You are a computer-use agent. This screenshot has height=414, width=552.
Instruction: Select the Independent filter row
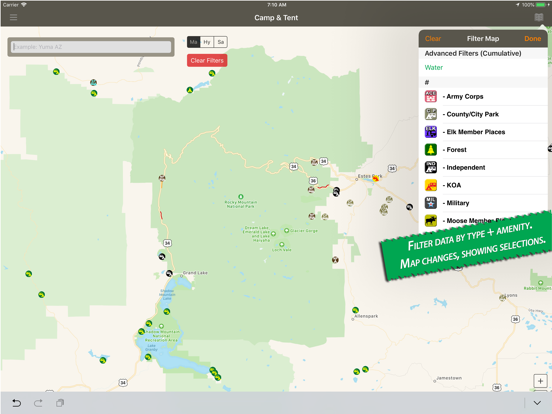pos(483,168)
